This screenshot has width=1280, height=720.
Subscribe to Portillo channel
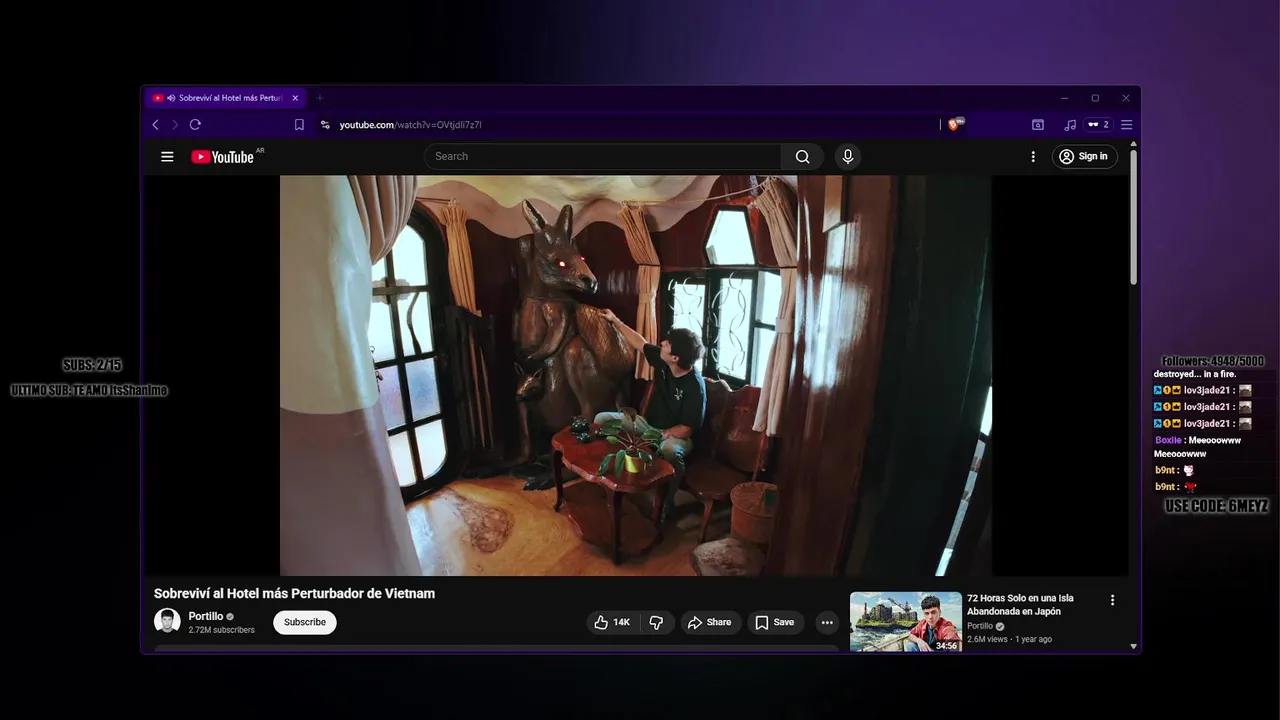coord(305,622)
